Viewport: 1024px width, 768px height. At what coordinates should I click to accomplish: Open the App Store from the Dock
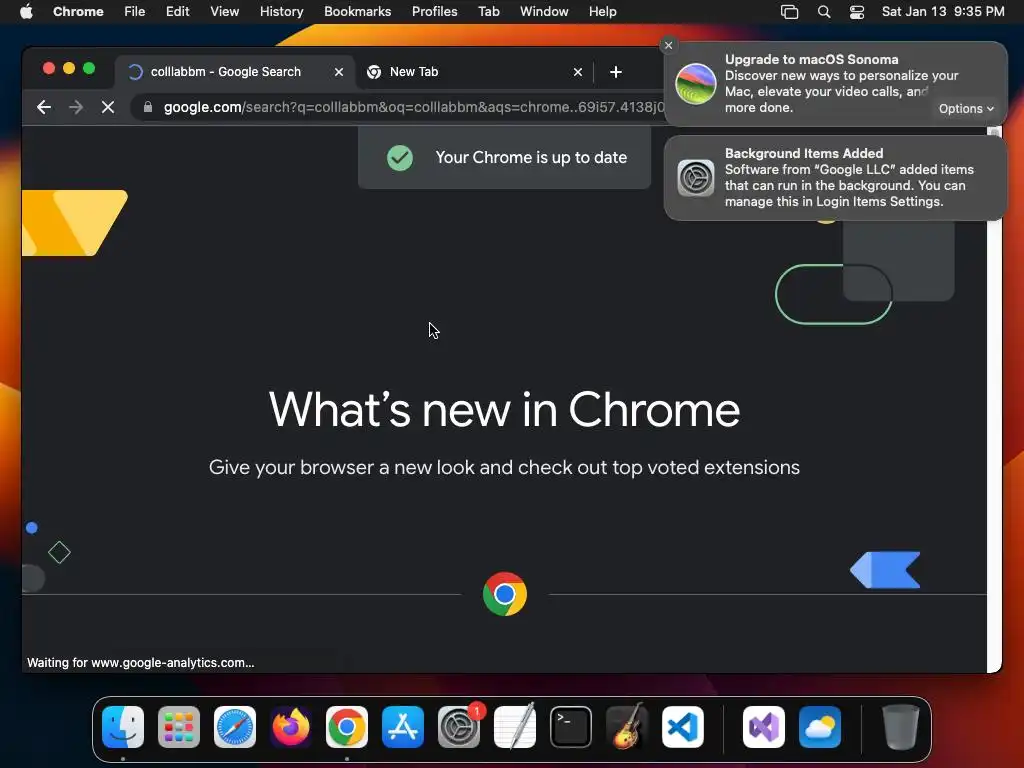403,727
